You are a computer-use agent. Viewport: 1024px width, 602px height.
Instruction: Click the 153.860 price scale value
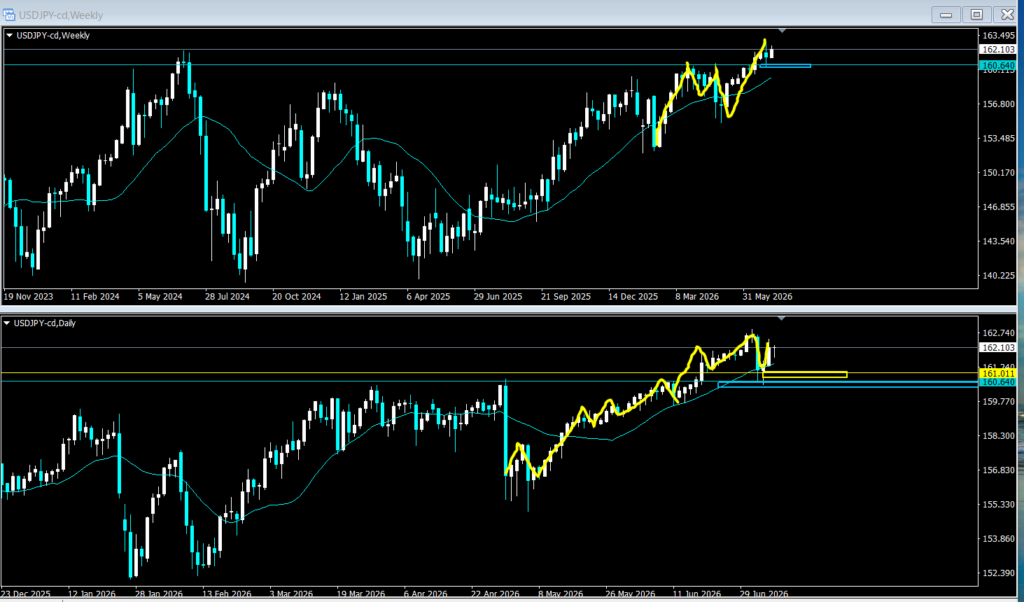click(999, 539)
